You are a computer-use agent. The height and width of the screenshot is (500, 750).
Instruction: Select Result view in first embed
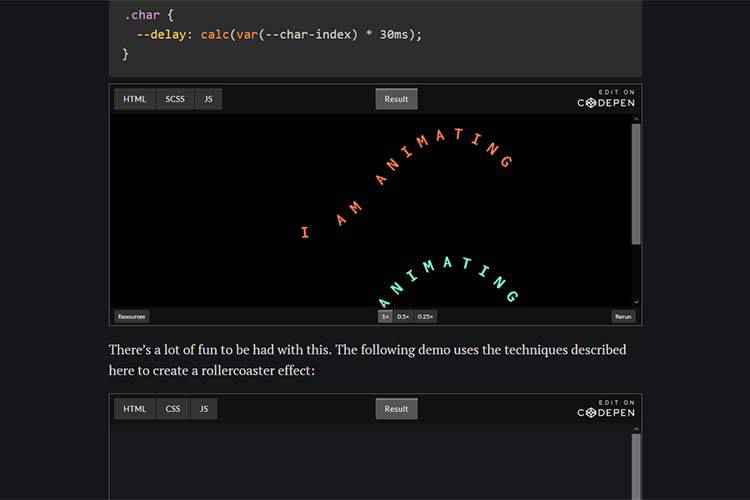click(396, 99)
